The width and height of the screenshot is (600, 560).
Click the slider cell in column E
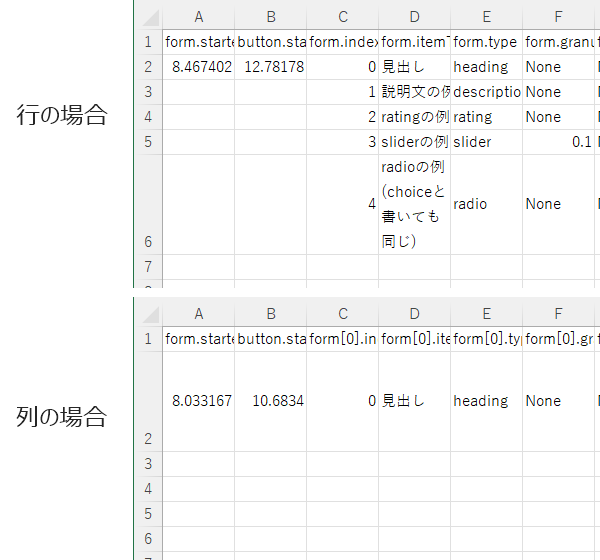[x=486, y=142]
